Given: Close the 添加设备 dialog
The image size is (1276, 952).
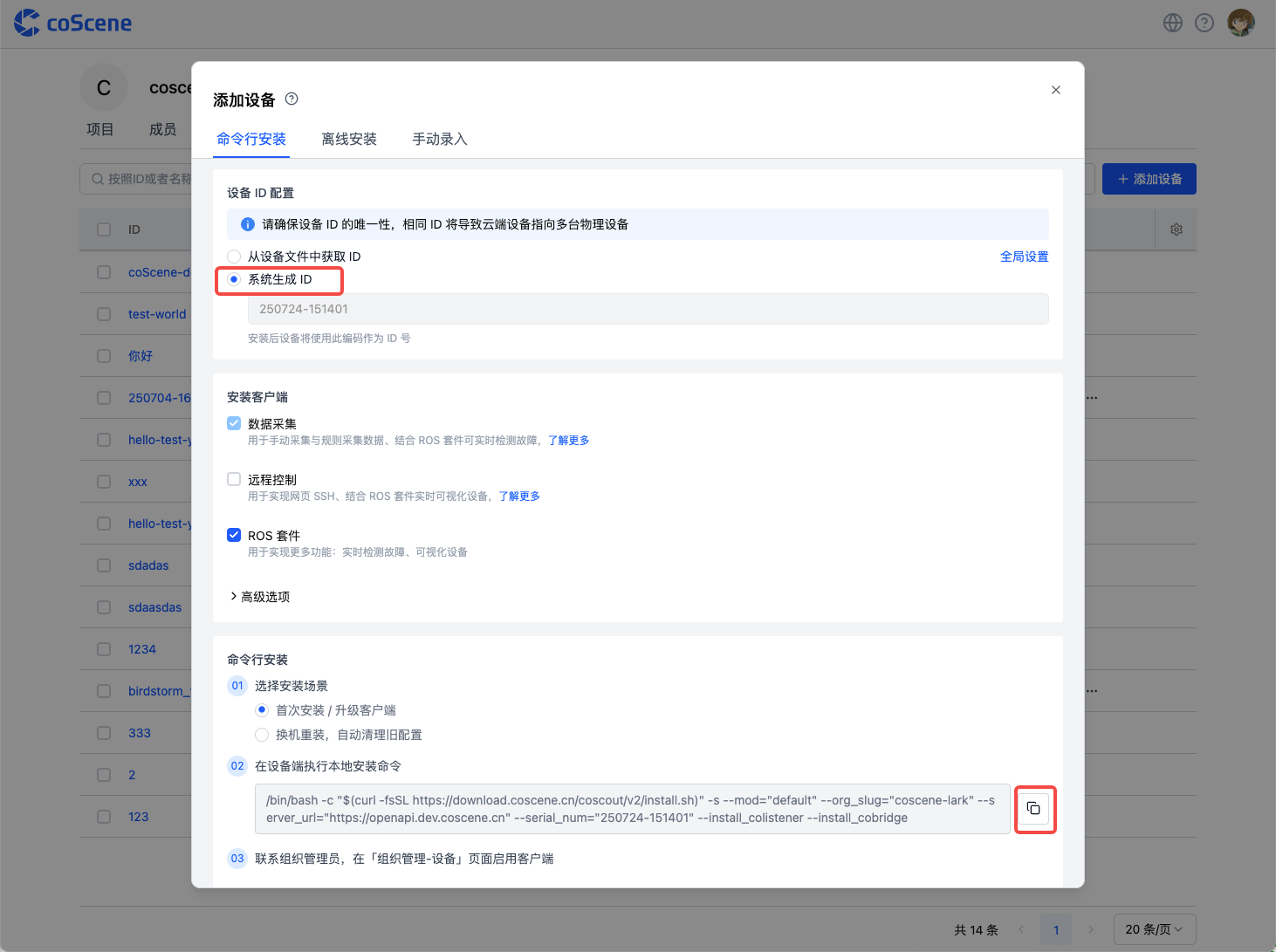Looking at the screenshot, I should (x=1056, y=90).
